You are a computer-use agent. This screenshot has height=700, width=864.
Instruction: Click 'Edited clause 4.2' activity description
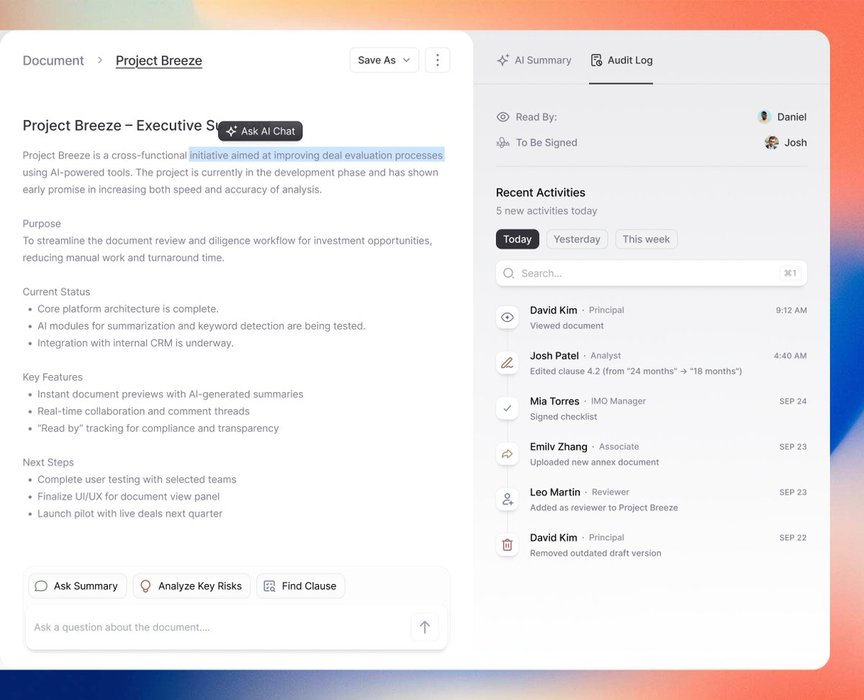(x=636, y=371)
